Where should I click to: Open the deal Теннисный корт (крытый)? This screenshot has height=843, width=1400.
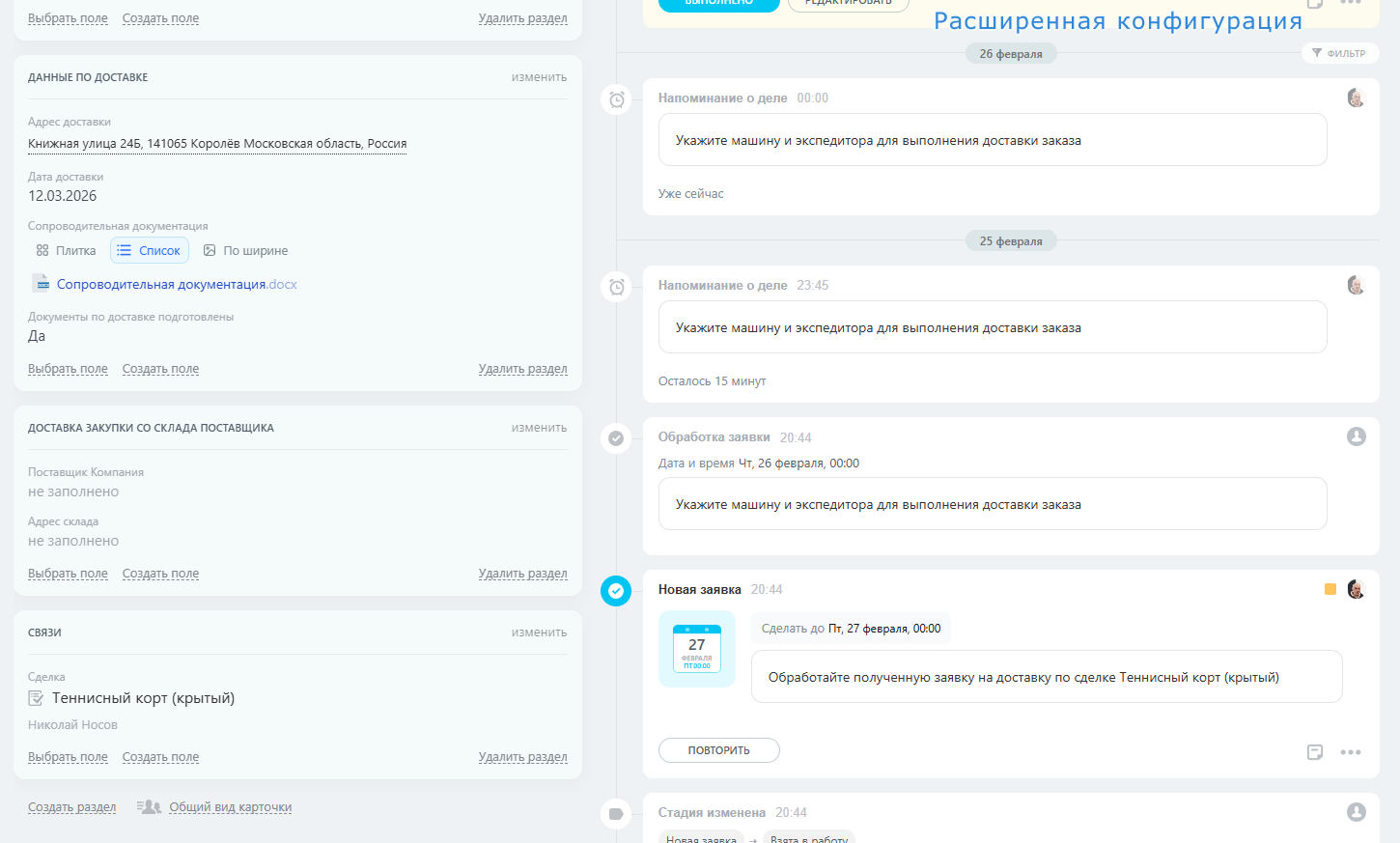[x=143, y=698]
